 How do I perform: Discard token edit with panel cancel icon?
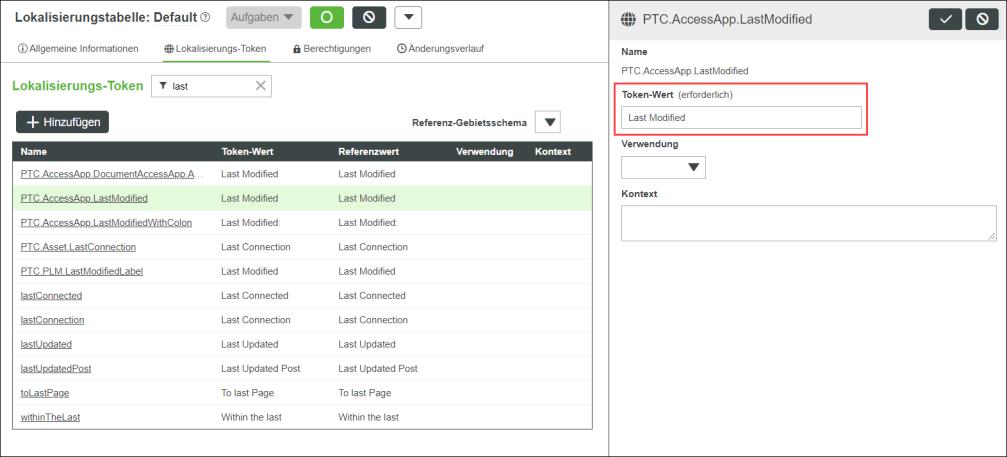(982, 19)
